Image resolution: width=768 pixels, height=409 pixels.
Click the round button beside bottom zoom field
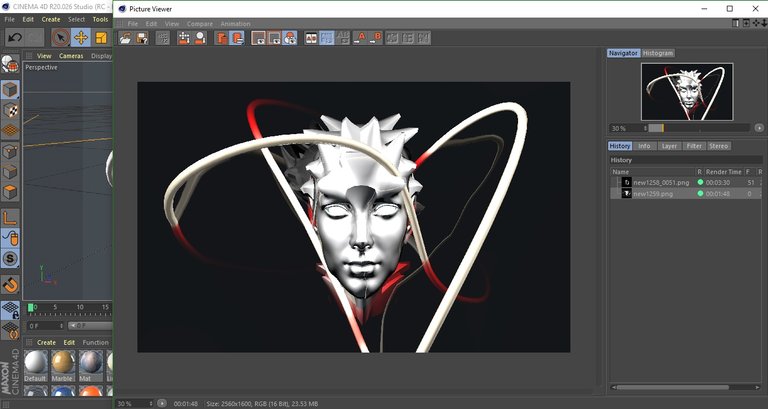click(x=162, y=404)
